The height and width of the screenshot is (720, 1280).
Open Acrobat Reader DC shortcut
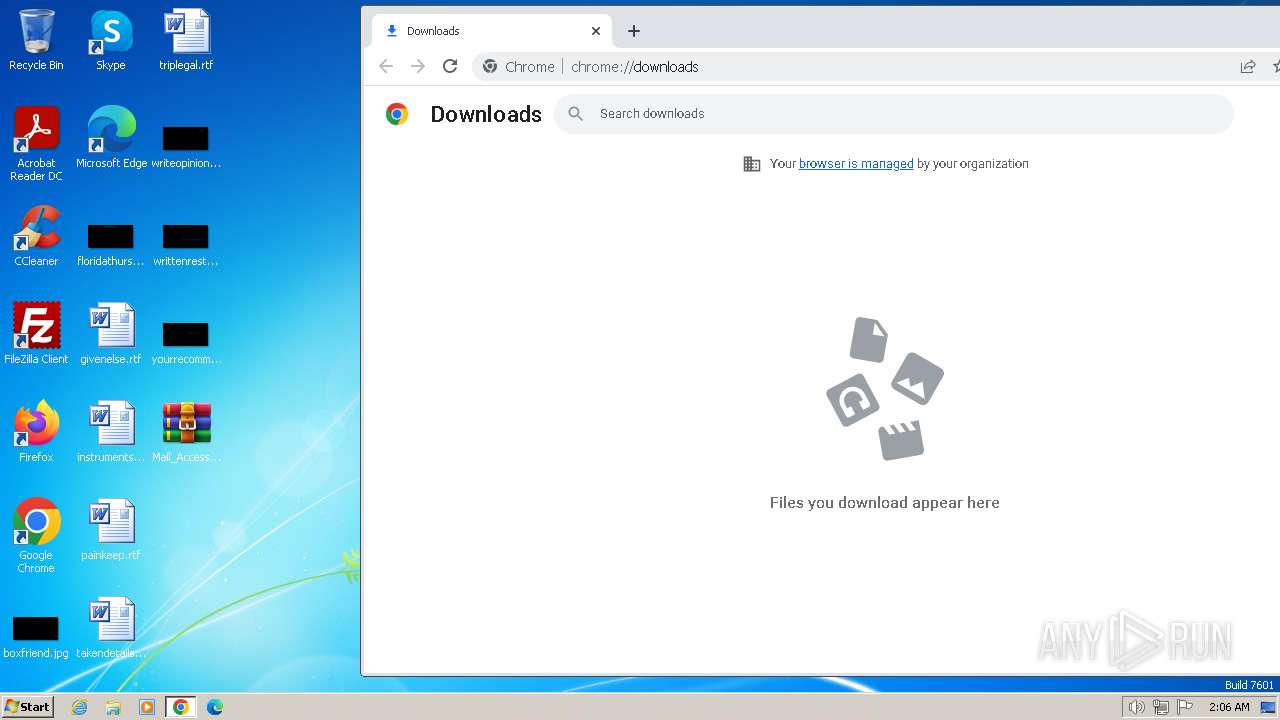(x=36, y=143)
